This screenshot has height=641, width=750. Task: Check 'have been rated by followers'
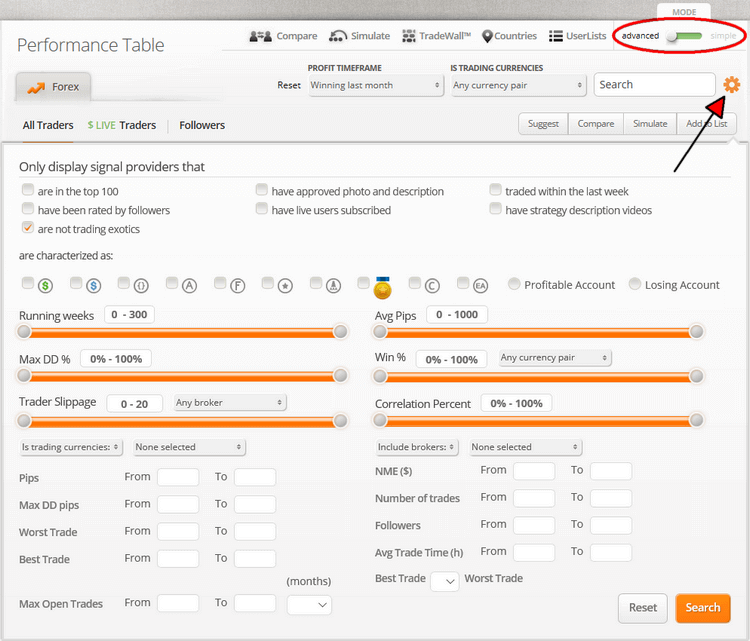pos(28,208)
